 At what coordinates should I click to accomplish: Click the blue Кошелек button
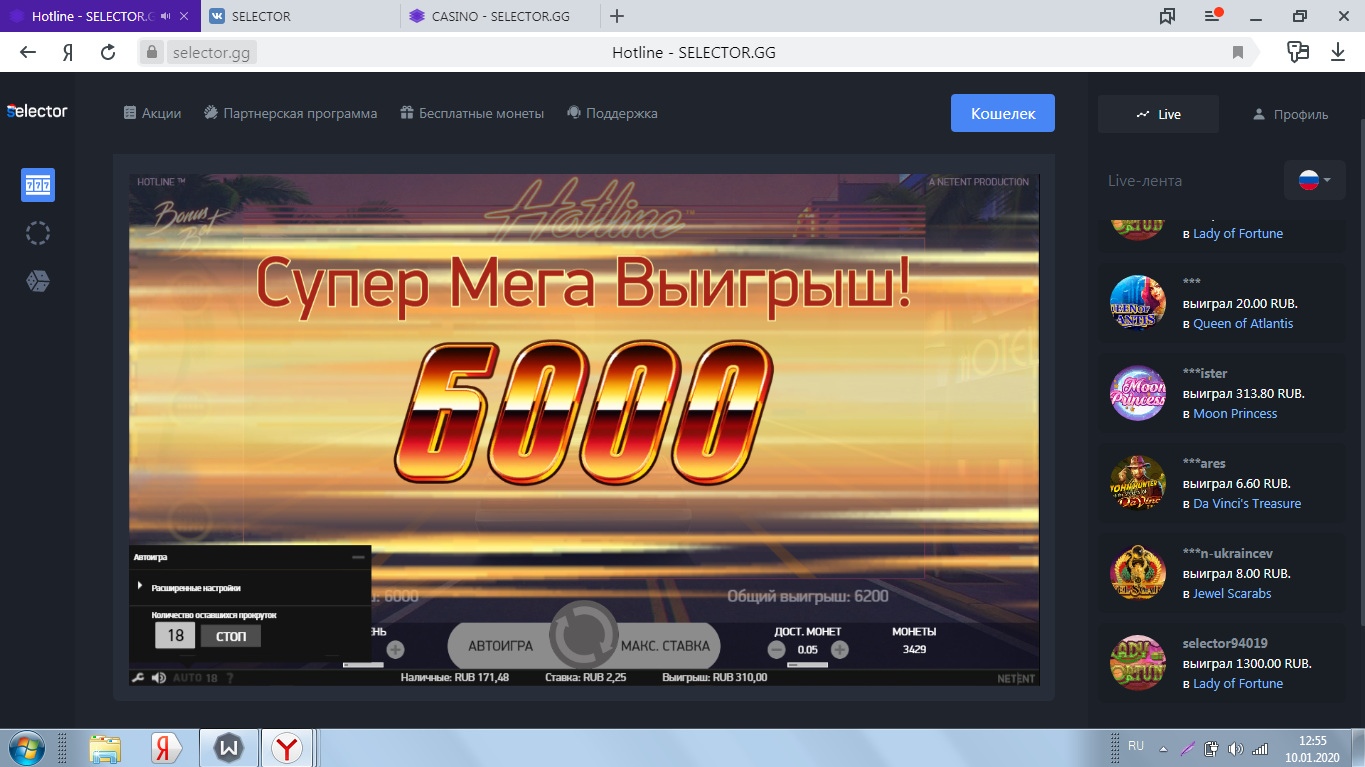[x=1001, y=113]
